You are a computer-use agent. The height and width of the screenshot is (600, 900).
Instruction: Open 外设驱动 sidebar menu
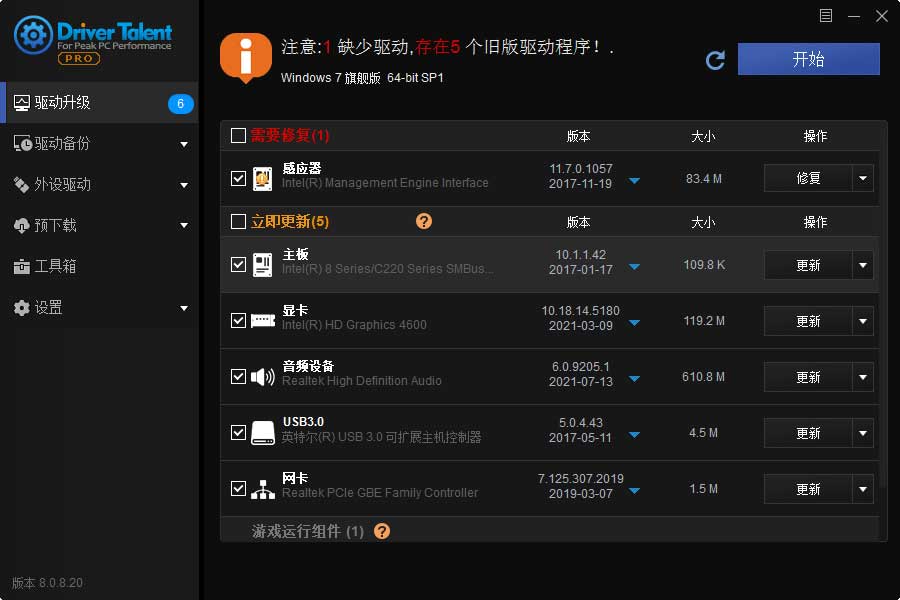[99, 184]
